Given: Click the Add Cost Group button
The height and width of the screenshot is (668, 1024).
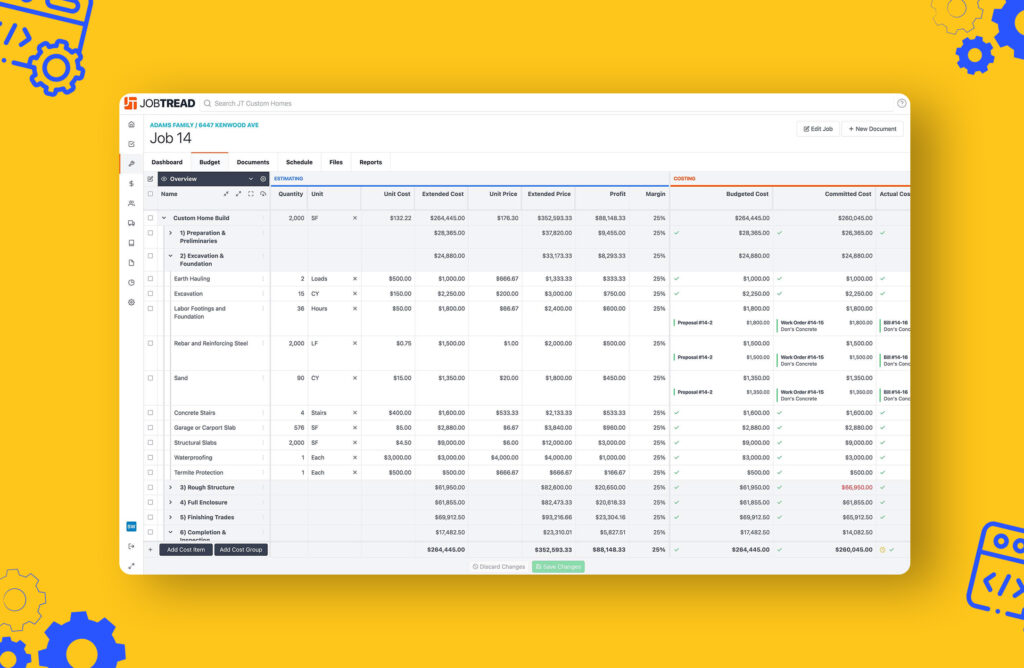Looking at the screenshot, I should [241, 550].
